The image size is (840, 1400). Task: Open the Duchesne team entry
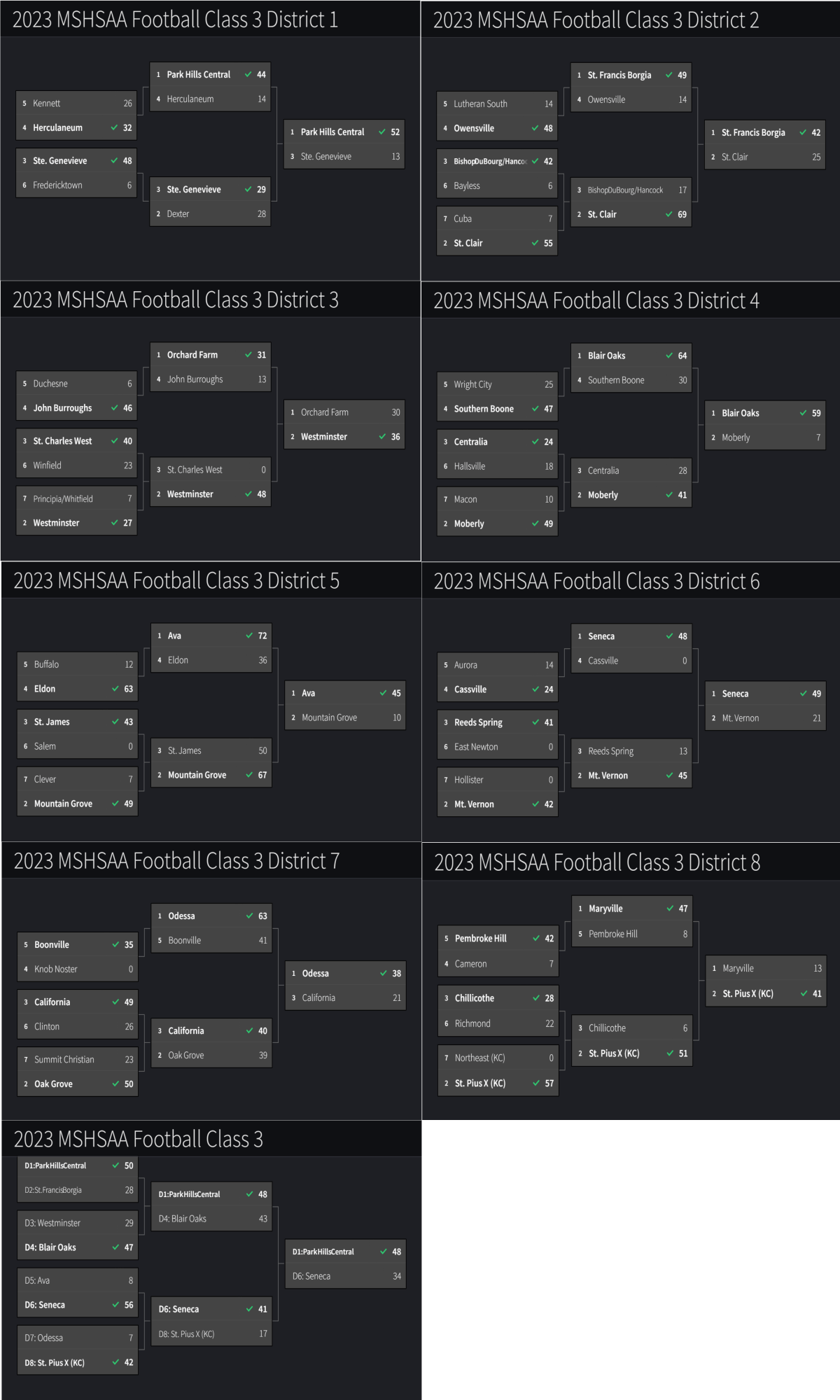coord(76,384)
